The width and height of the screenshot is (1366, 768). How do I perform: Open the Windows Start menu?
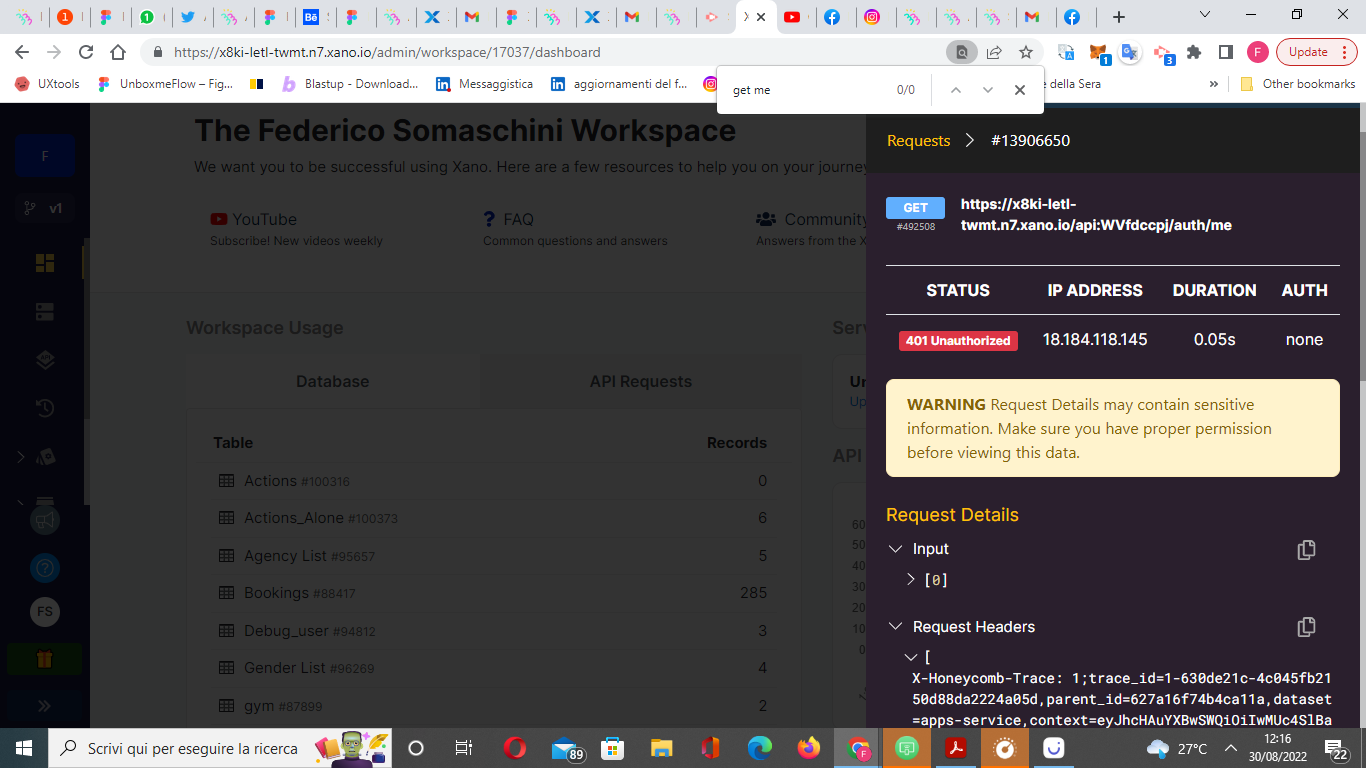pyautogui.click(x=24, y=748)
